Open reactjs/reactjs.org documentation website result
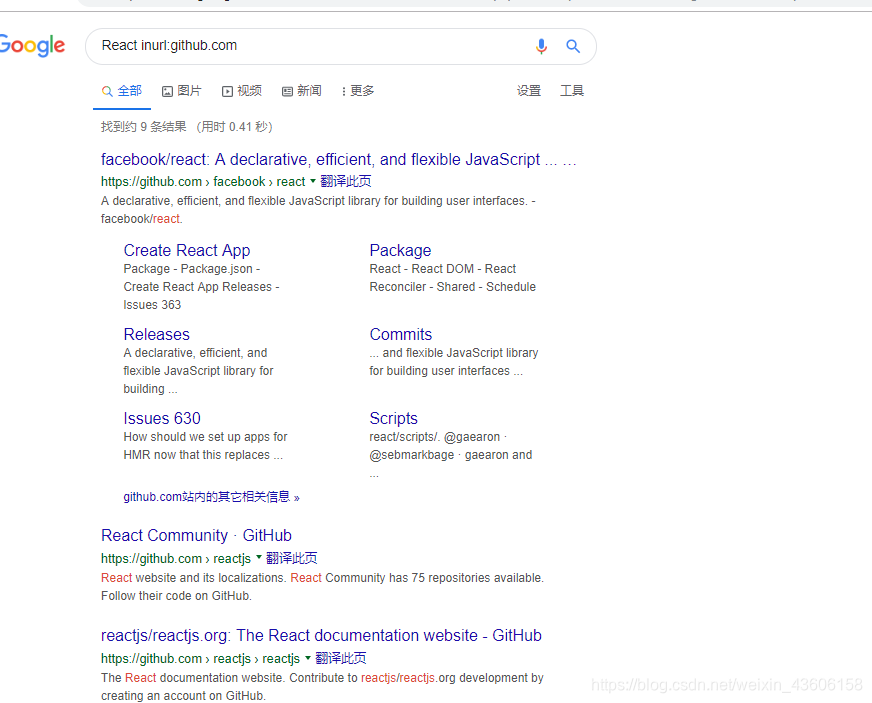This screenshot has height=703, width=872. [321, 635]
